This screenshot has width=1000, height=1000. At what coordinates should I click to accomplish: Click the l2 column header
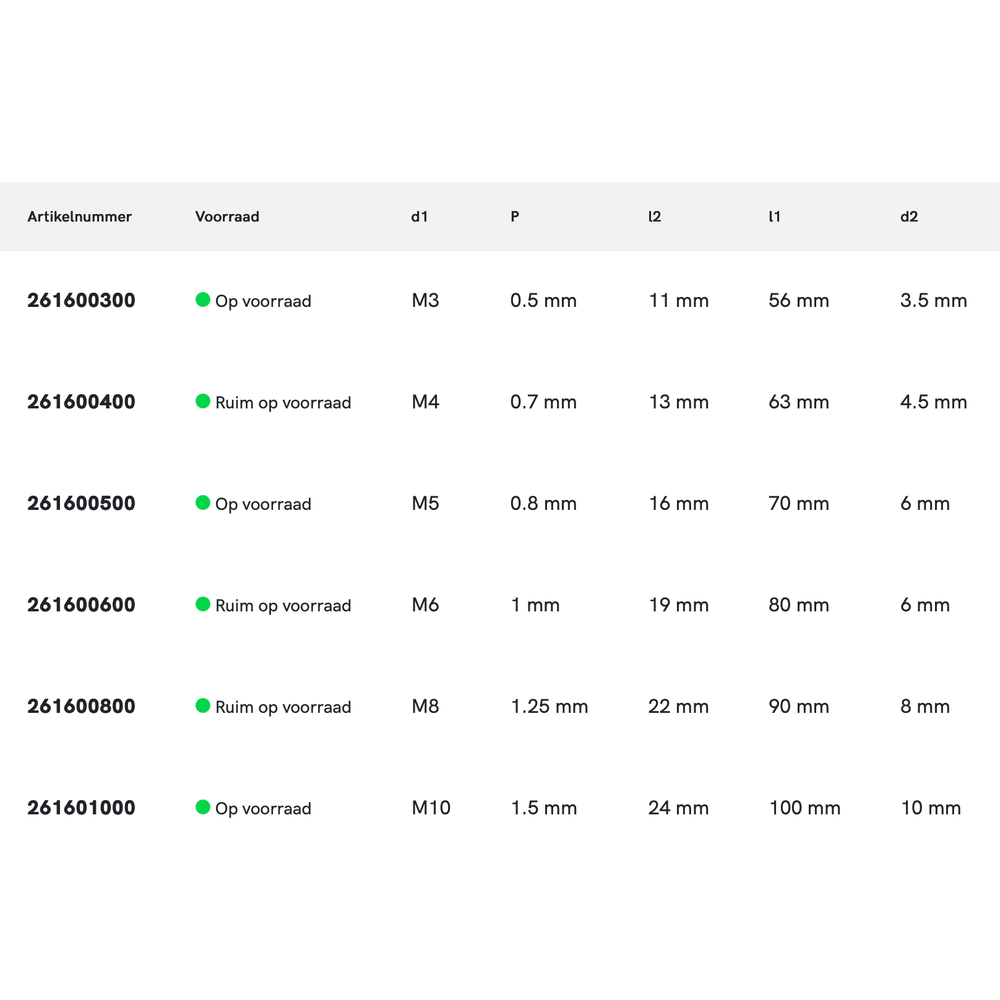point(655,217)
